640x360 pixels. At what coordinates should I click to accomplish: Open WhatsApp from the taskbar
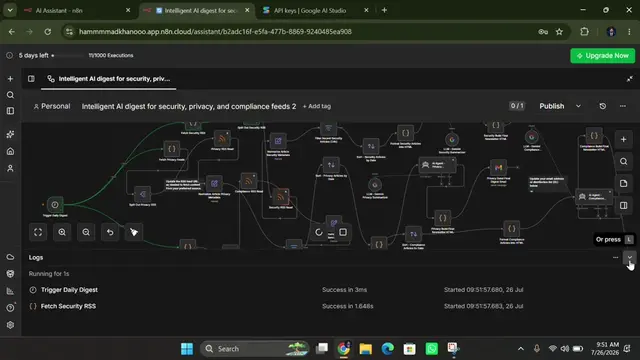pyautogui.click(x=431, y=349)
